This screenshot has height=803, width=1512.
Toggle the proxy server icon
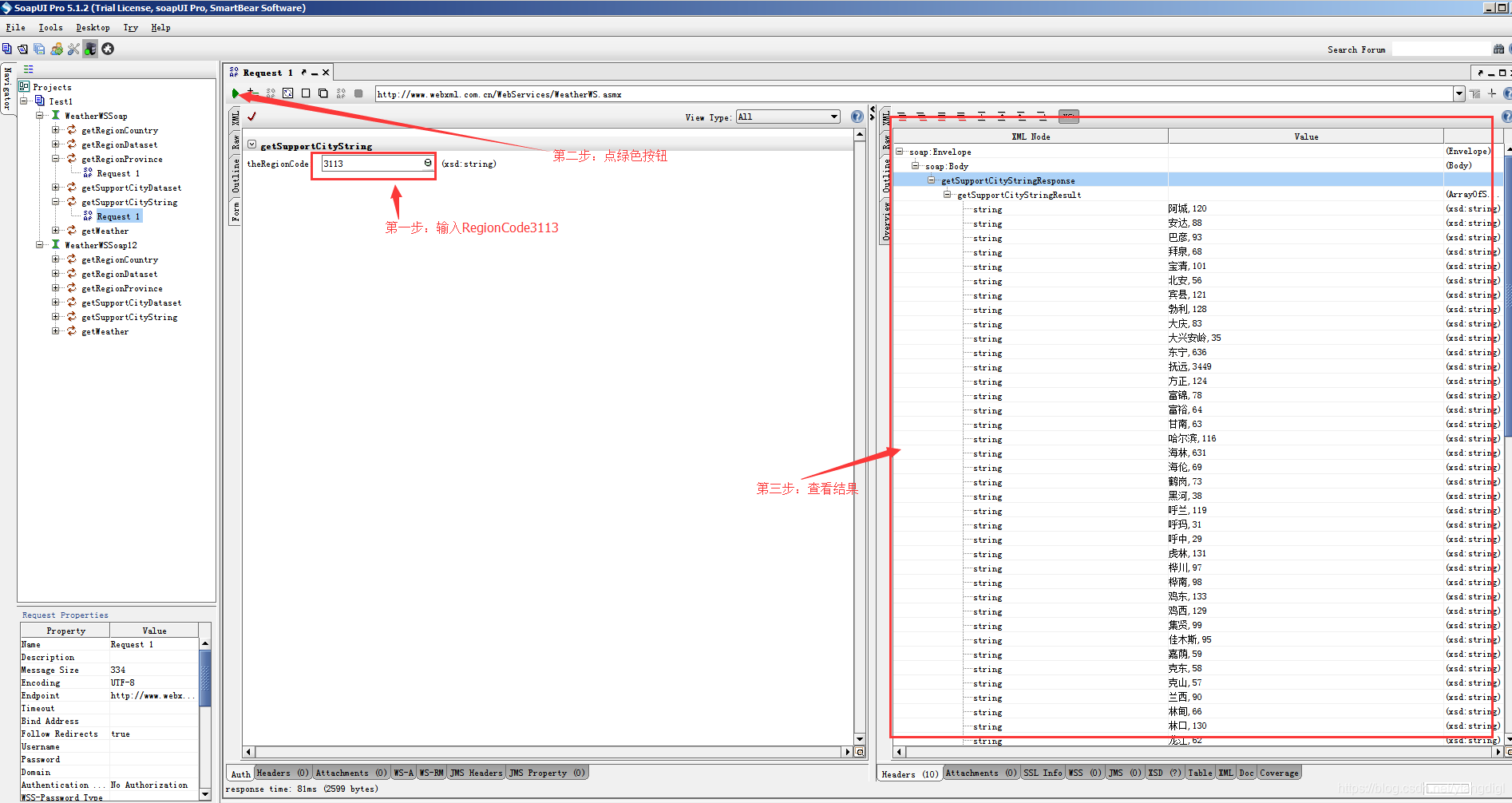click(x=90, y=49)
